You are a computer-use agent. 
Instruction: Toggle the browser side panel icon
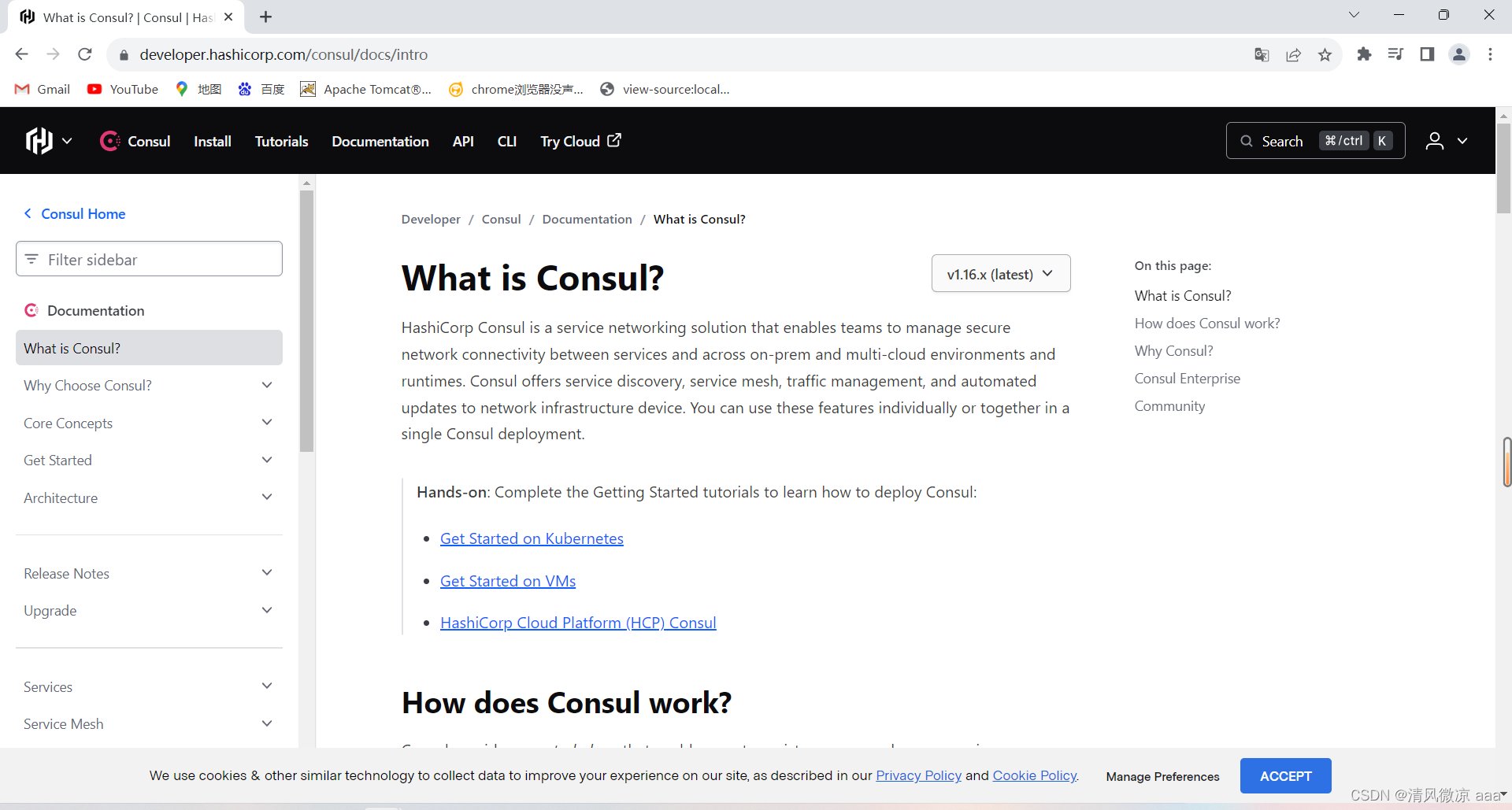click(1427, 54)
